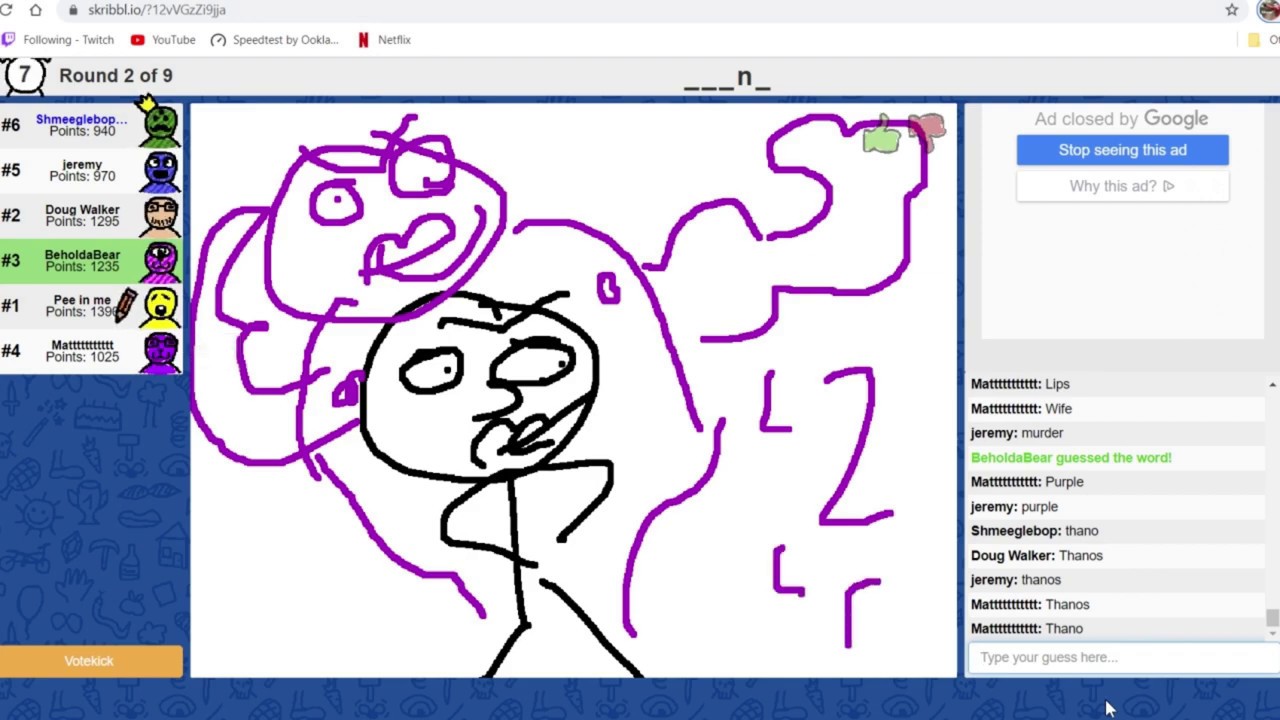Click chat message 'Mattttttttttt: Wife'
1280x720 pixels.
click(1021, 409)
